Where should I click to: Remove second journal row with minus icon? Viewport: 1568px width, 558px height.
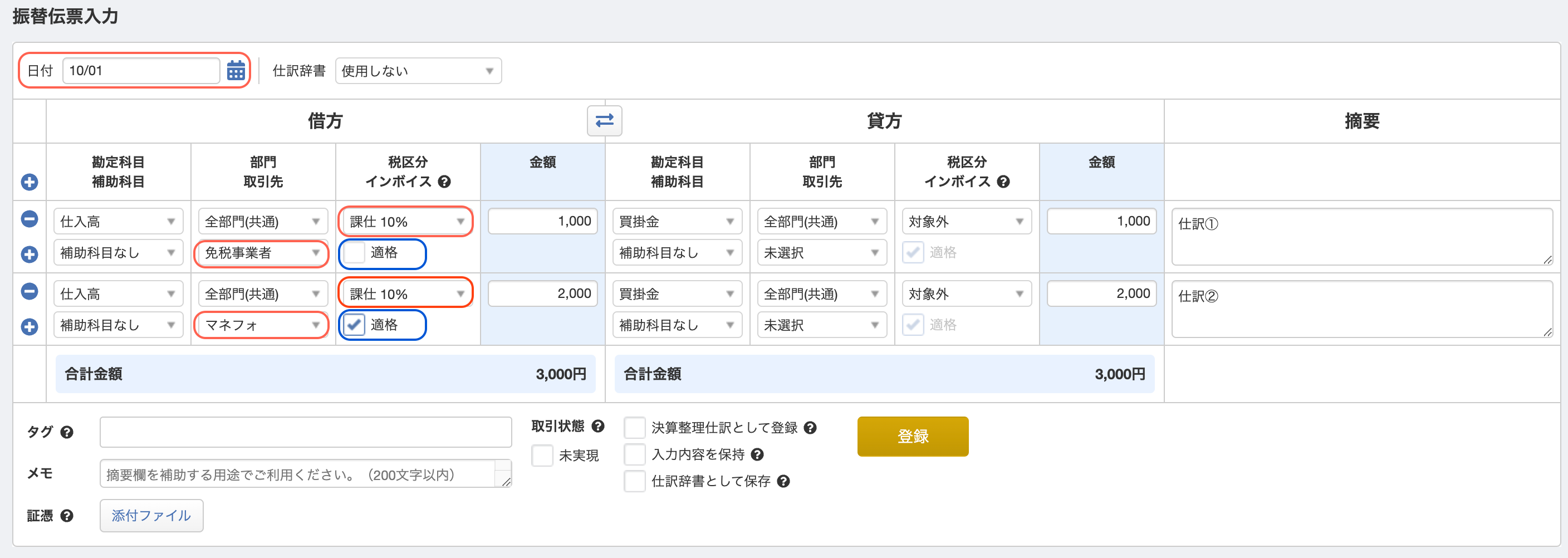[x=29, y=291]
